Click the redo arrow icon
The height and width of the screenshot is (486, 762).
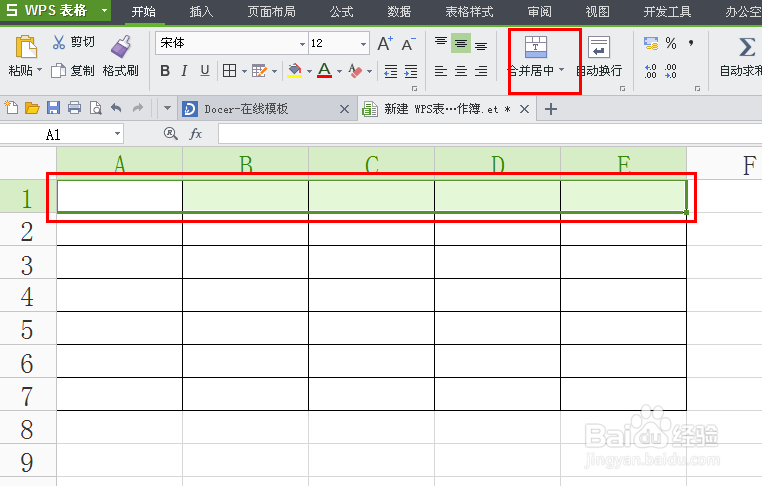[x=138, y=107]
